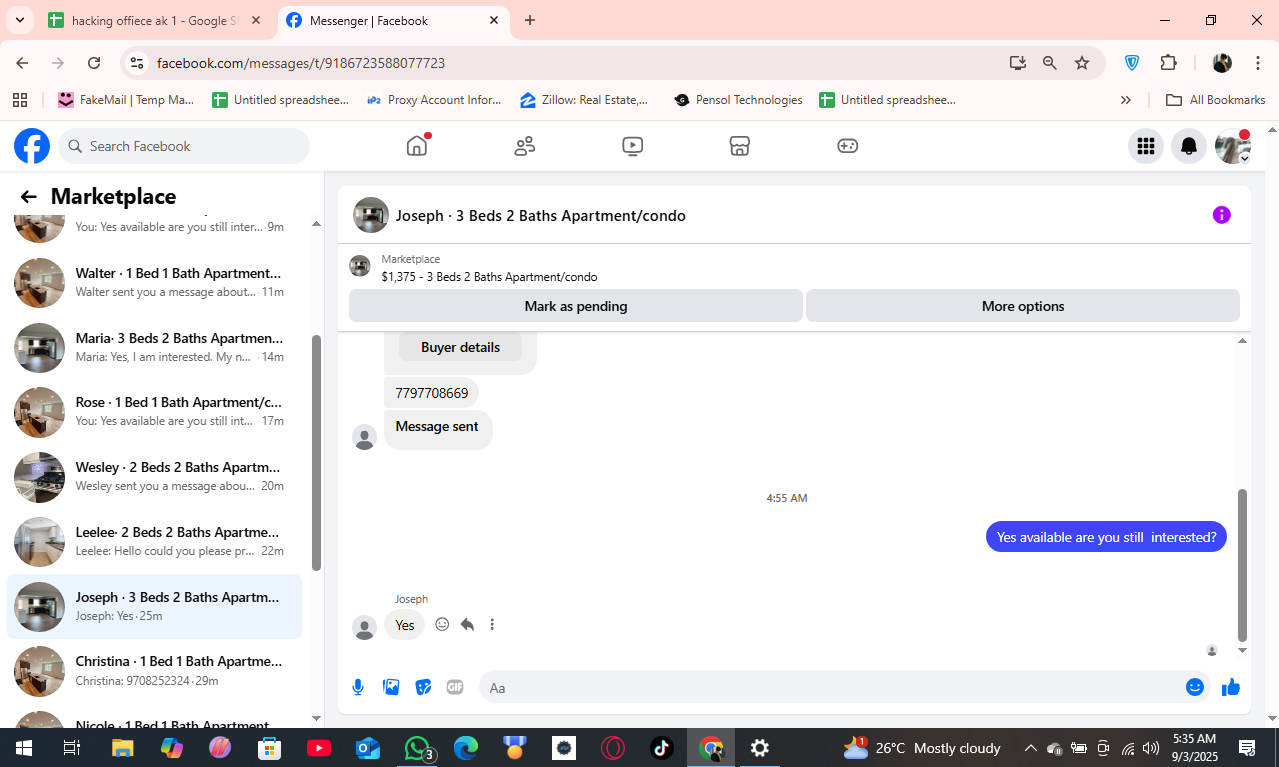Image resolution: width=1279 pixels, height=767 pixels.
Task: Open Marketplace storefront icon
Action: (x=739, y=146)
